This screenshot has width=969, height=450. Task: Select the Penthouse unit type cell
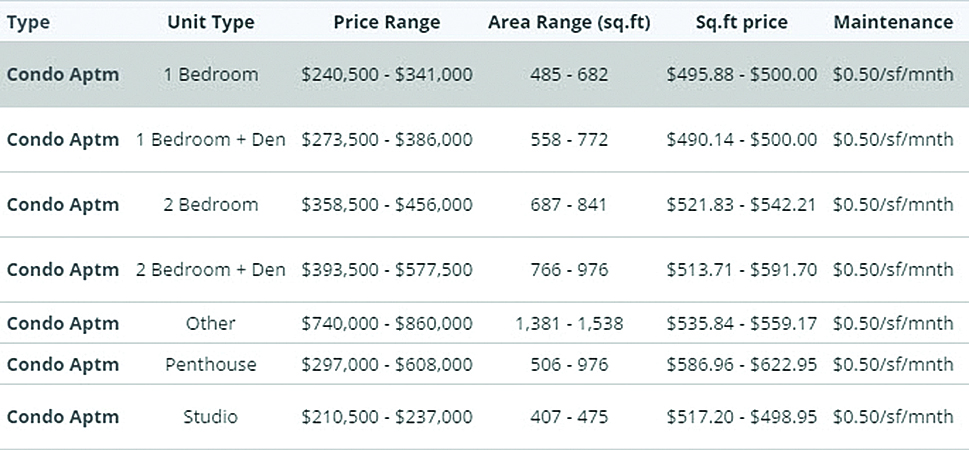pos(211,365)
